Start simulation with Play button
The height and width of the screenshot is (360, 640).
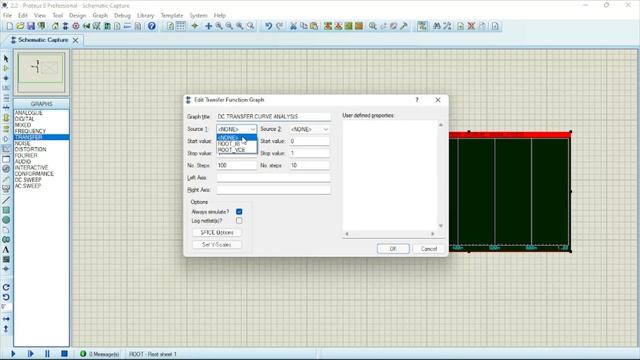pyautogui.click(x=13, y=354)
